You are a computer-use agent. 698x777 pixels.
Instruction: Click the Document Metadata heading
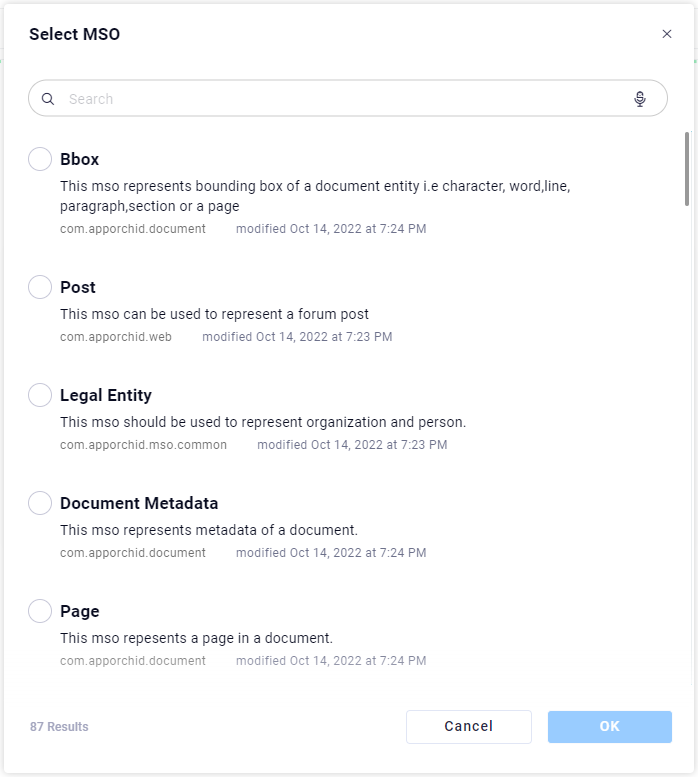(x=139, y=503)
